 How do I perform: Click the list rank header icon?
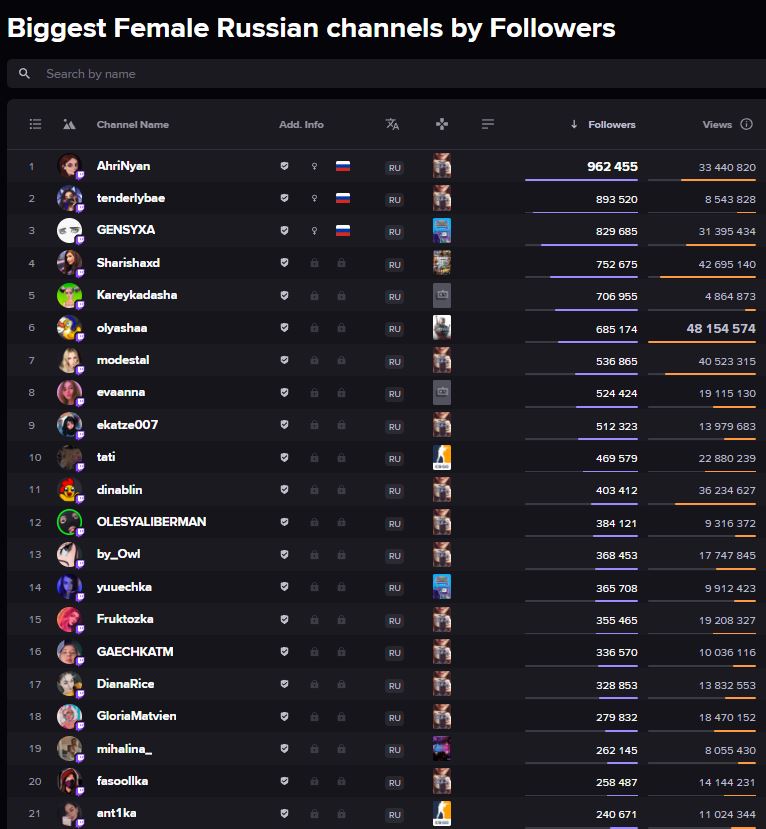tap(35, 124)
